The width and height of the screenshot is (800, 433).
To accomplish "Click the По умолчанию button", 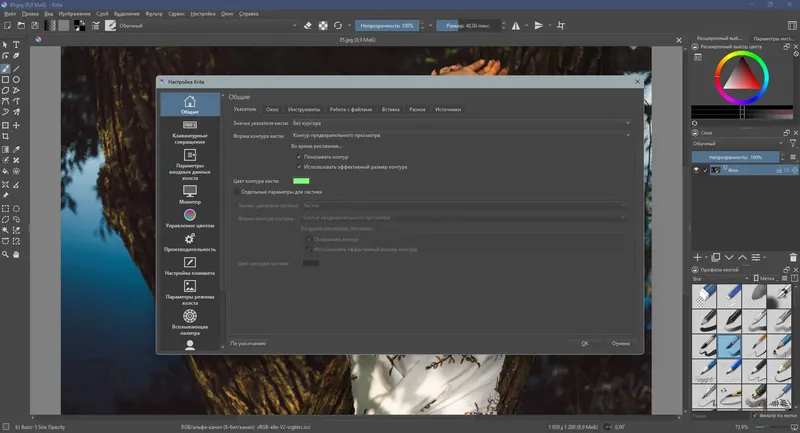I will 248,343.
